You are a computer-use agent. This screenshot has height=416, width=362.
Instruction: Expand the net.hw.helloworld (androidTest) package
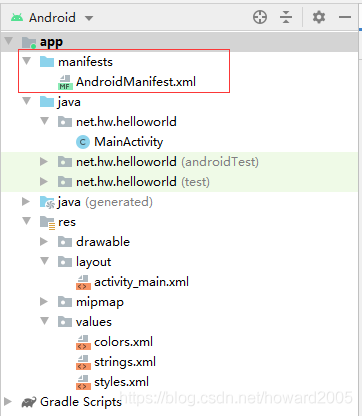[44, 162]
